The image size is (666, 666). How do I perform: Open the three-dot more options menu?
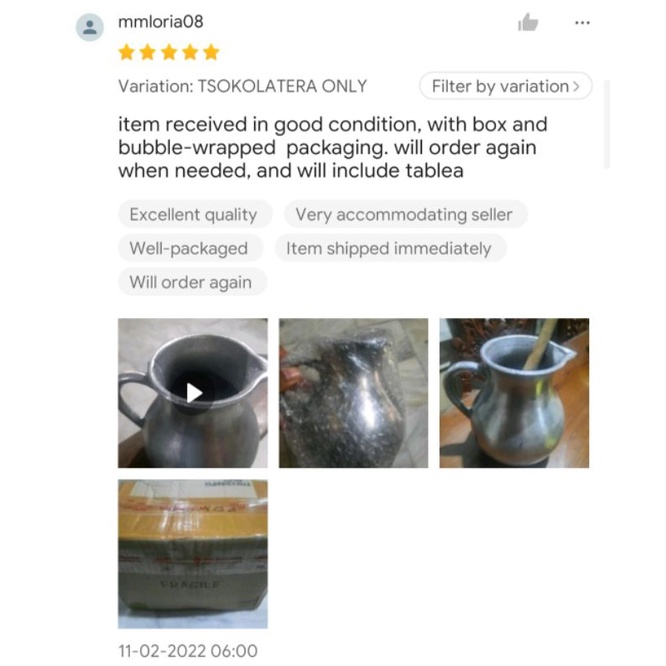point(582,23)
